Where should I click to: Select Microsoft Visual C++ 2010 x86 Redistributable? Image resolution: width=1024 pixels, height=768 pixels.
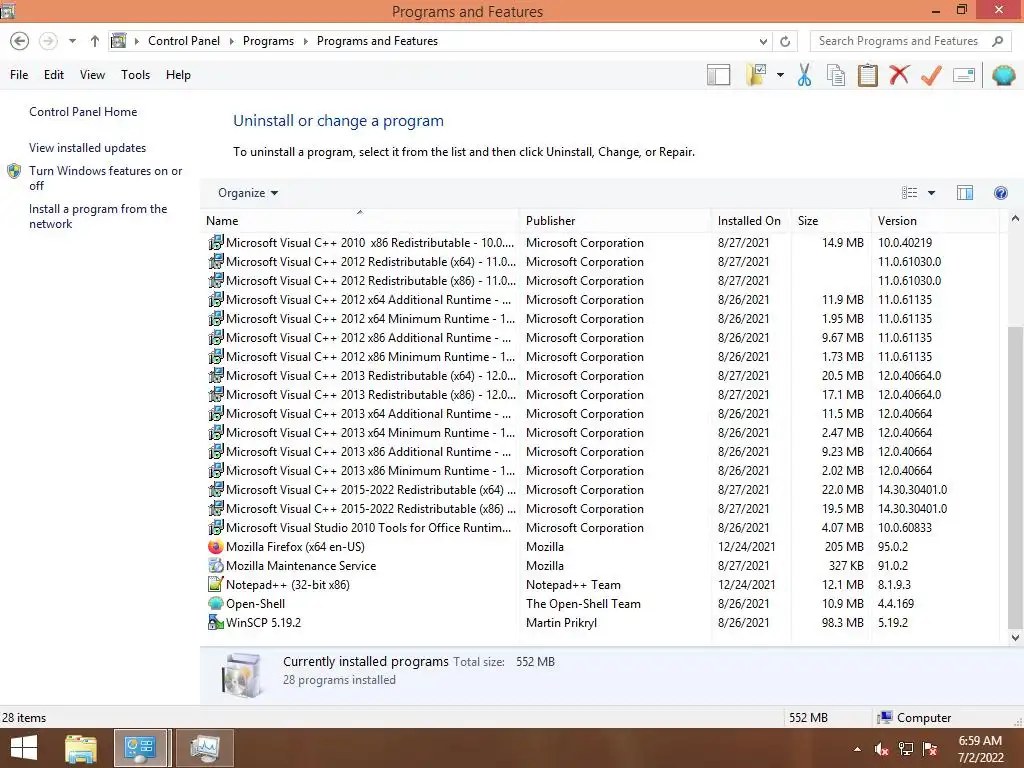(601, 243)
